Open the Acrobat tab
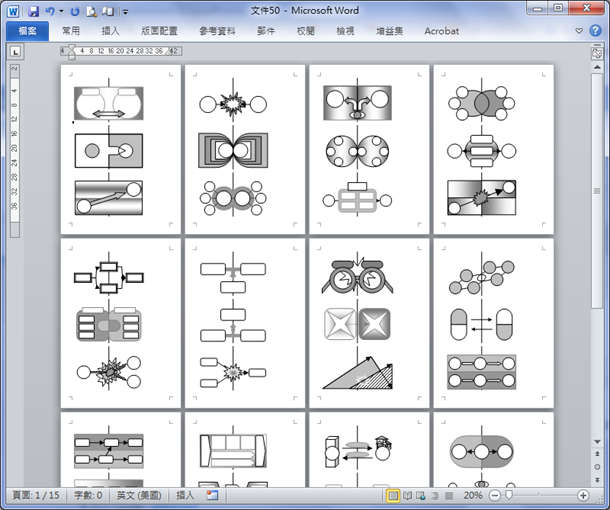Screen dimensions: 610x510 (442, 31)
